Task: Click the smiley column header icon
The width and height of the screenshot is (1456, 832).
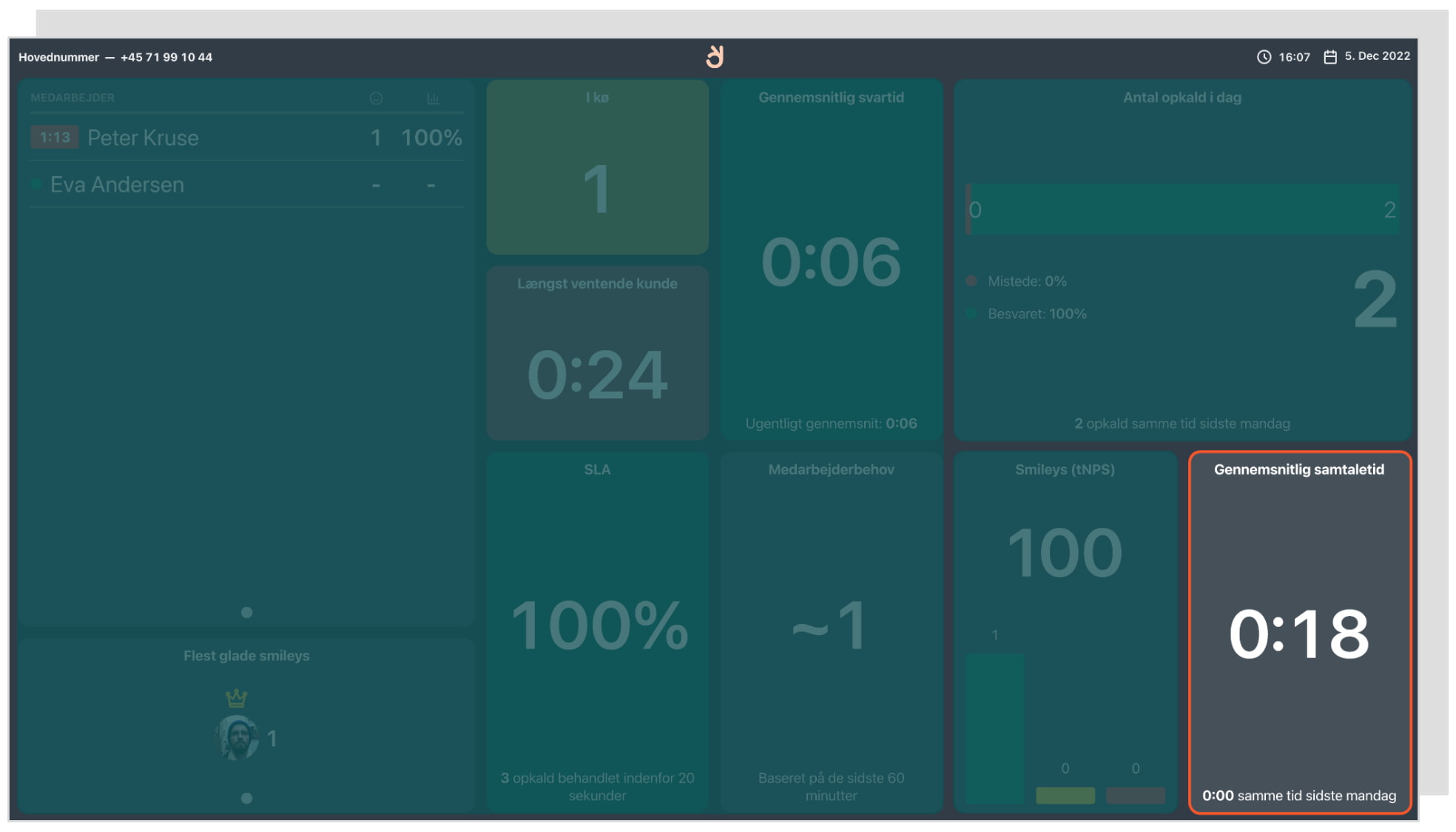Action: (x=376, y=98)
